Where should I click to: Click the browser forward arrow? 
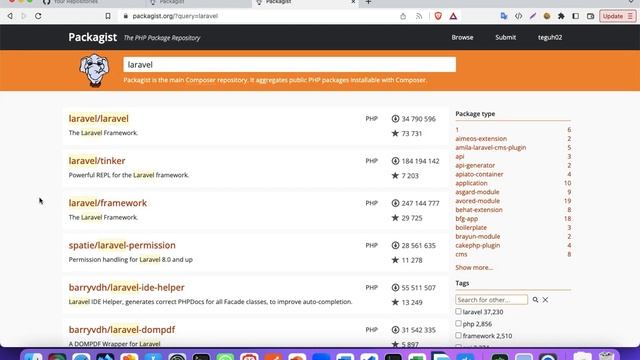point(24,16)
